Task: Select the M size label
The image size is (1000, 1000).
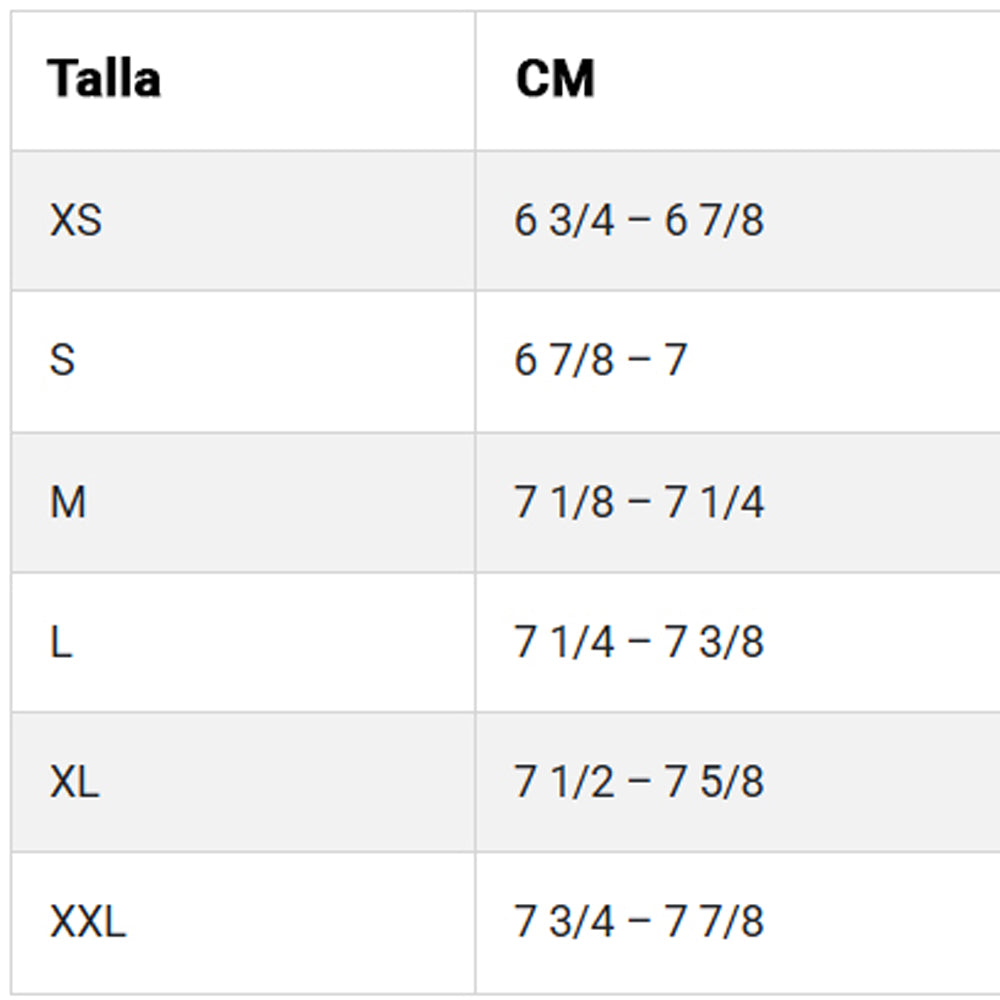Action: point(68,501)
